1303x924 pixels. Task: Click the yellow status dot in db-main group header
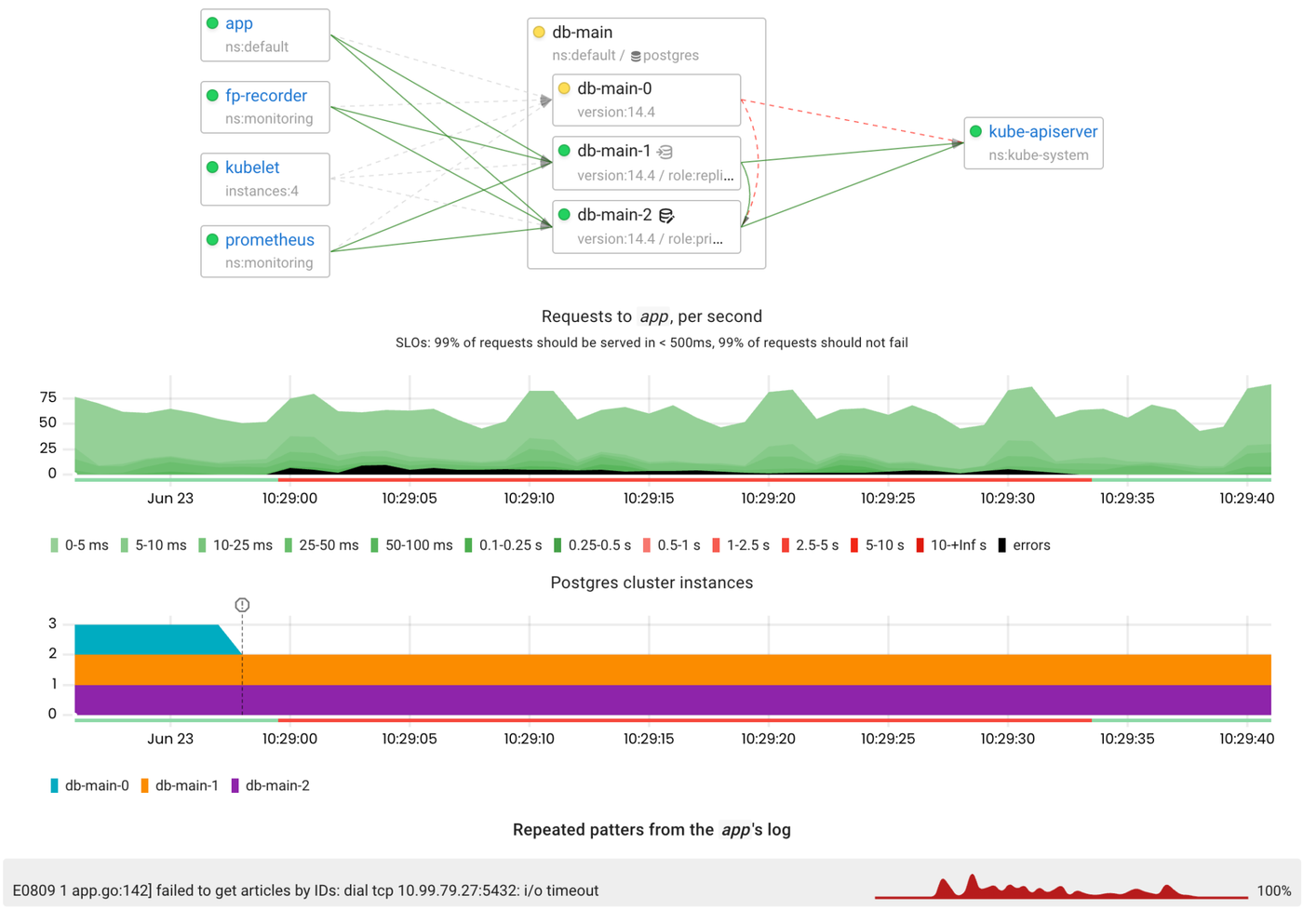click(x=540, y=31)
